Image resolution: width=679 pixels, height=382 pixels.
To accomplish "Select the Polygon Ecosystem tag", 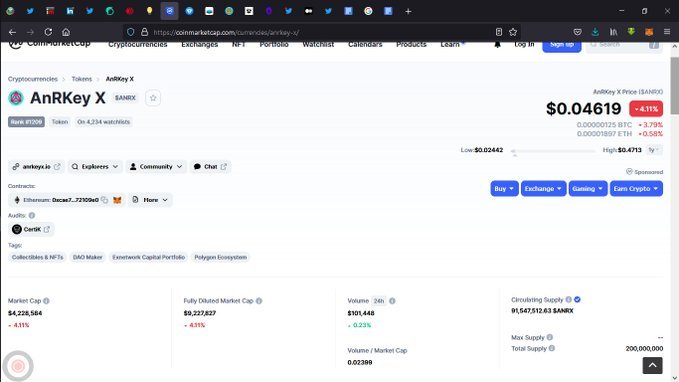I will pos(220,257).
